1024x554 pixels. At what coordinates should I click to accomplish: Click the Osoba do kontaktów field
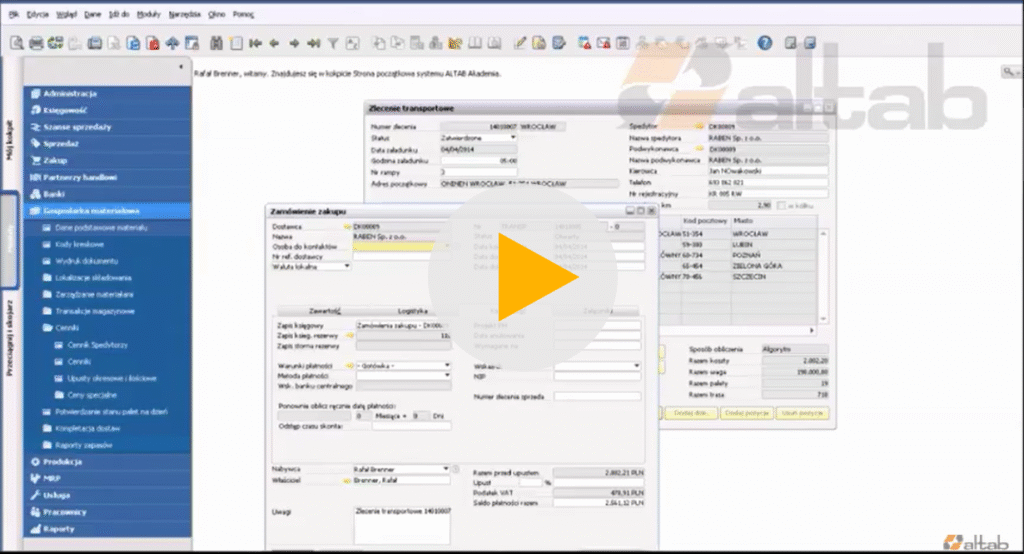pos(402,247)
